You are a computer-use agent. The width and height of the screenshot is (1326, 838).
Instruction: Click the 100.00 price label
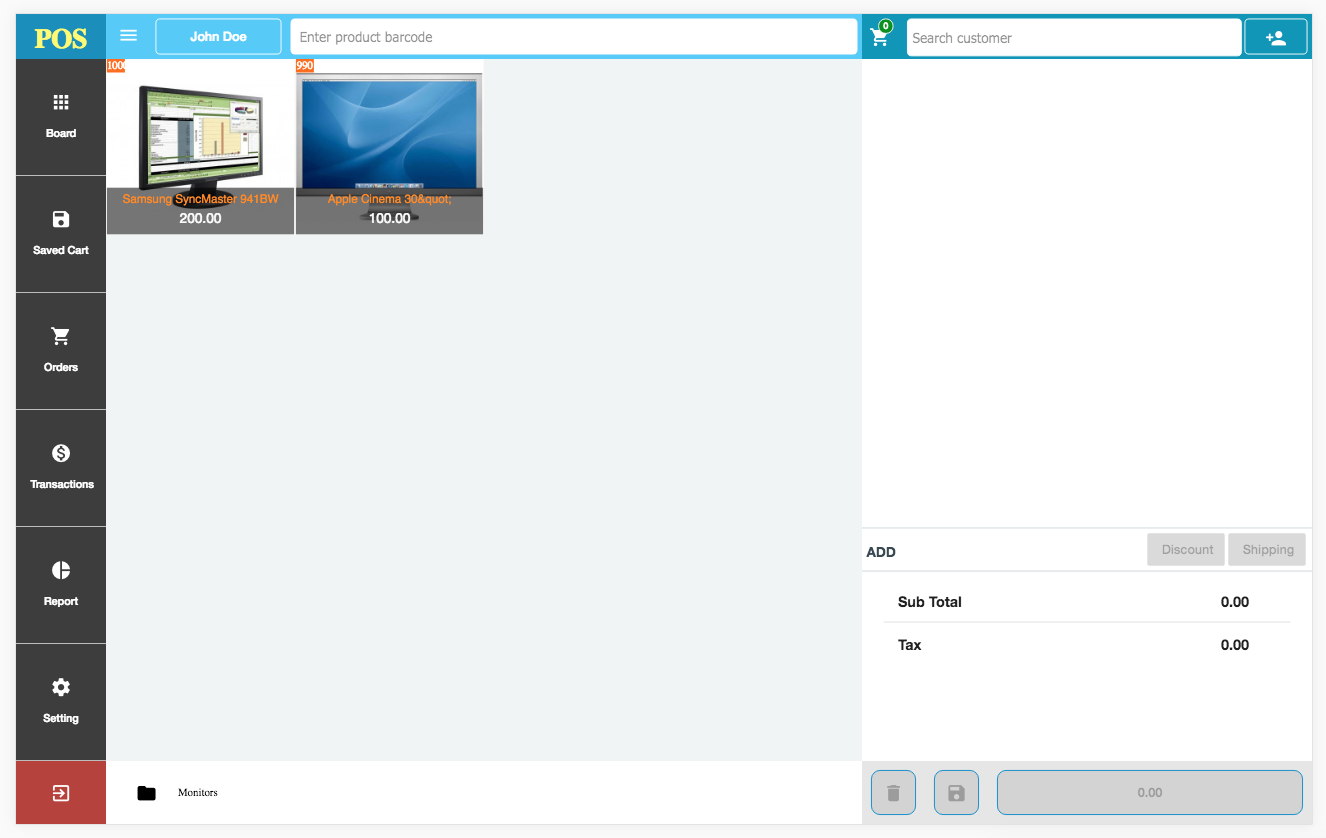(x=390, y=218)
